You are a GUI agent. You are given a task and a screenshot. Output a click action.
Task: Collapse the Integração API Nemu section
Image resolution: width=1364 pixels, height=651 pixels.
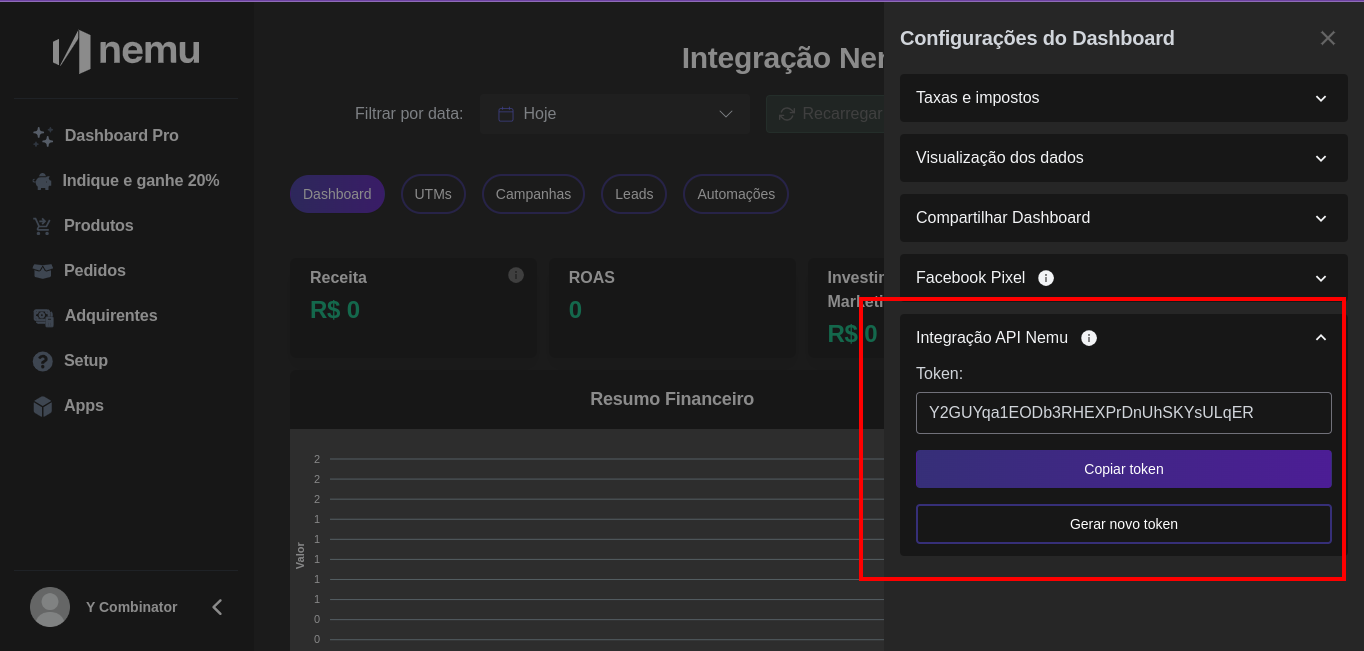[1321, 338]
